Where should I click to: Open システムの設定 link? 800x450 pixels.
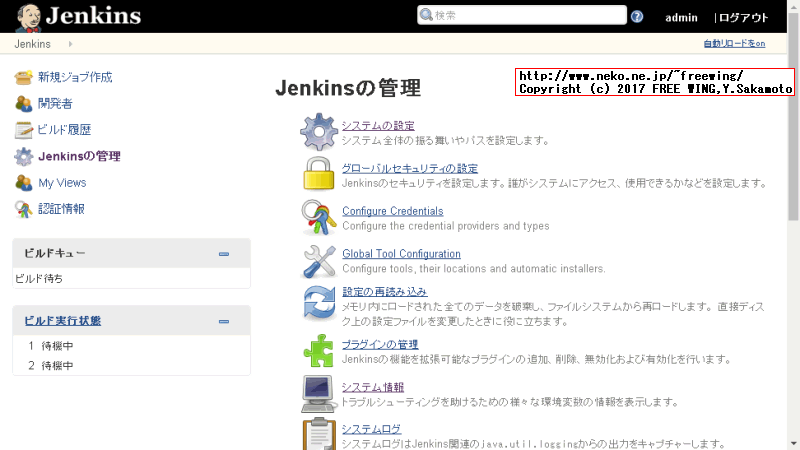[378, 126]
